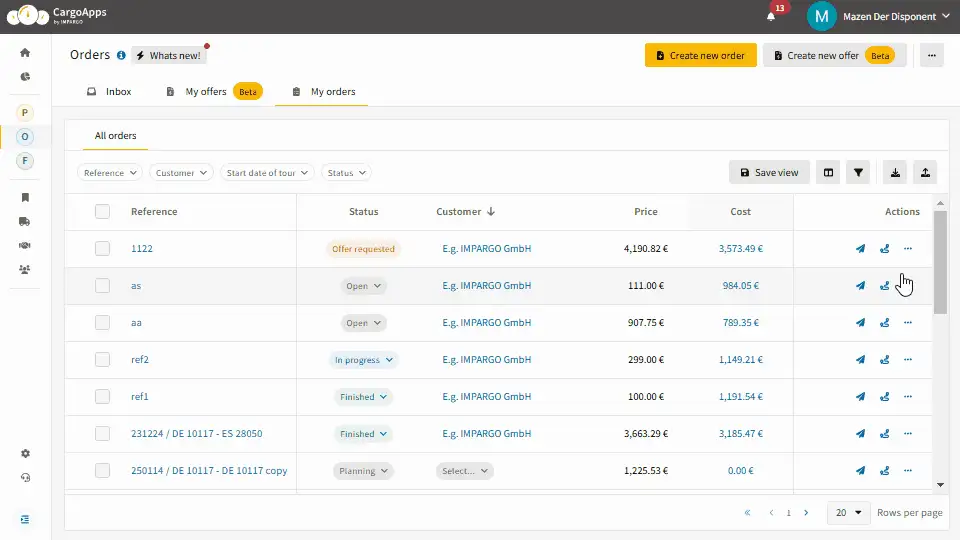Image resolution: width=960 pixels, height=540 pixels.
Task: Open more actions for order 1122
Action: 908,249
